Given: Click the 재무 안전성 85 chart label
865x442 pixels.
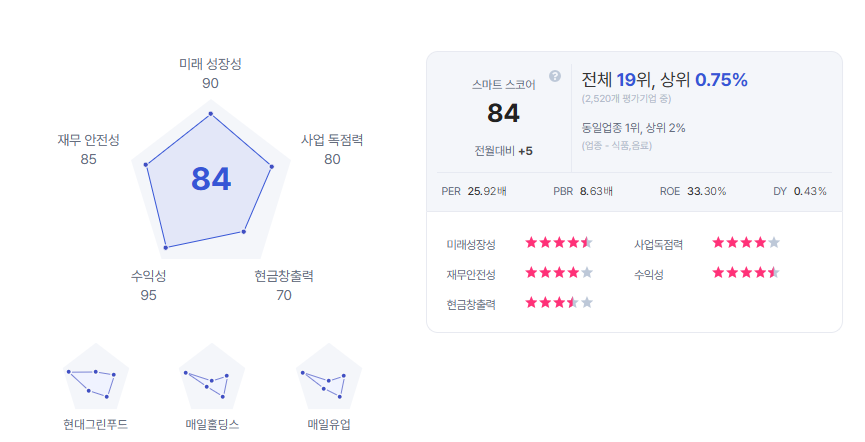Looking at the screenshot, I should click(88, 150).
